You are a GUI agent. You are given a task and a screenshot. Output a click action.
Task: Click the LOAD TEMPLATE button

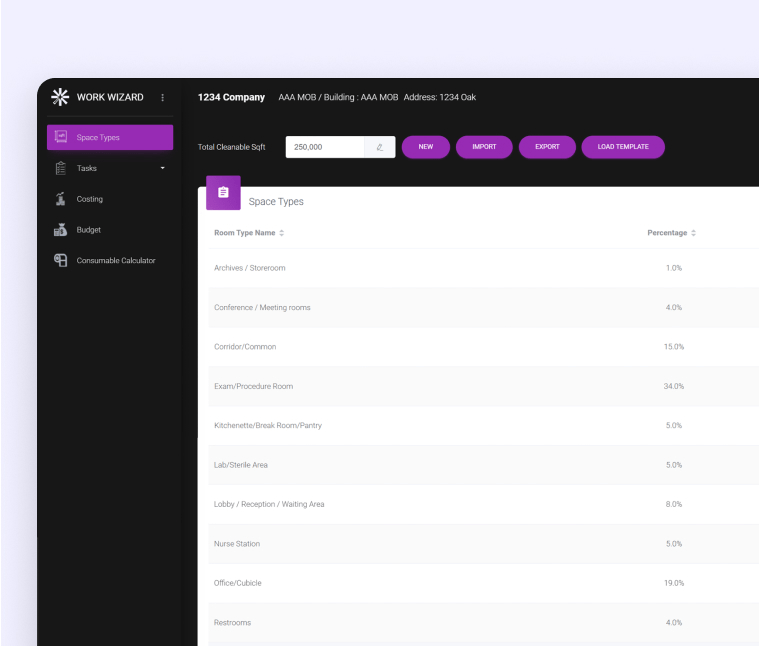pos(623,147)
